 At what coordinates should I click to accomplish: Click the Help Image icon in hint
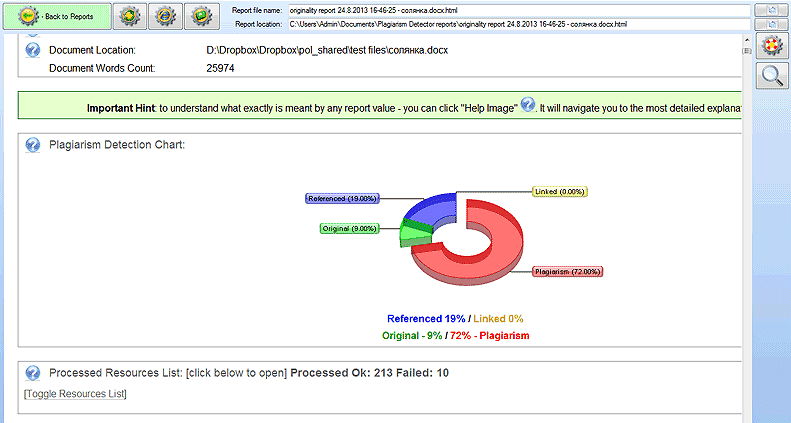point(528,106)
